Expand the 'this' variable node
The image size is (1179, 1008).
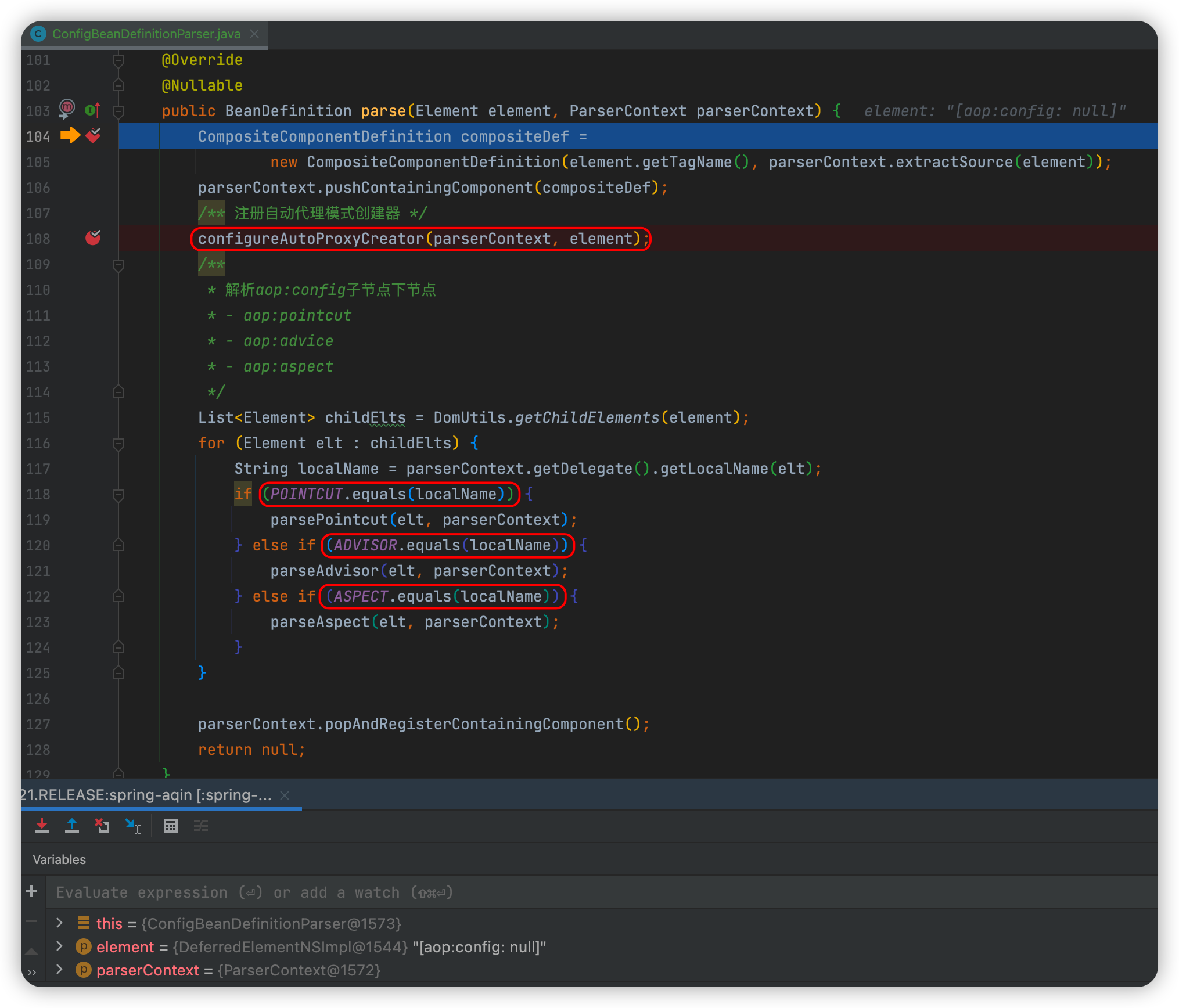[59, 923]
